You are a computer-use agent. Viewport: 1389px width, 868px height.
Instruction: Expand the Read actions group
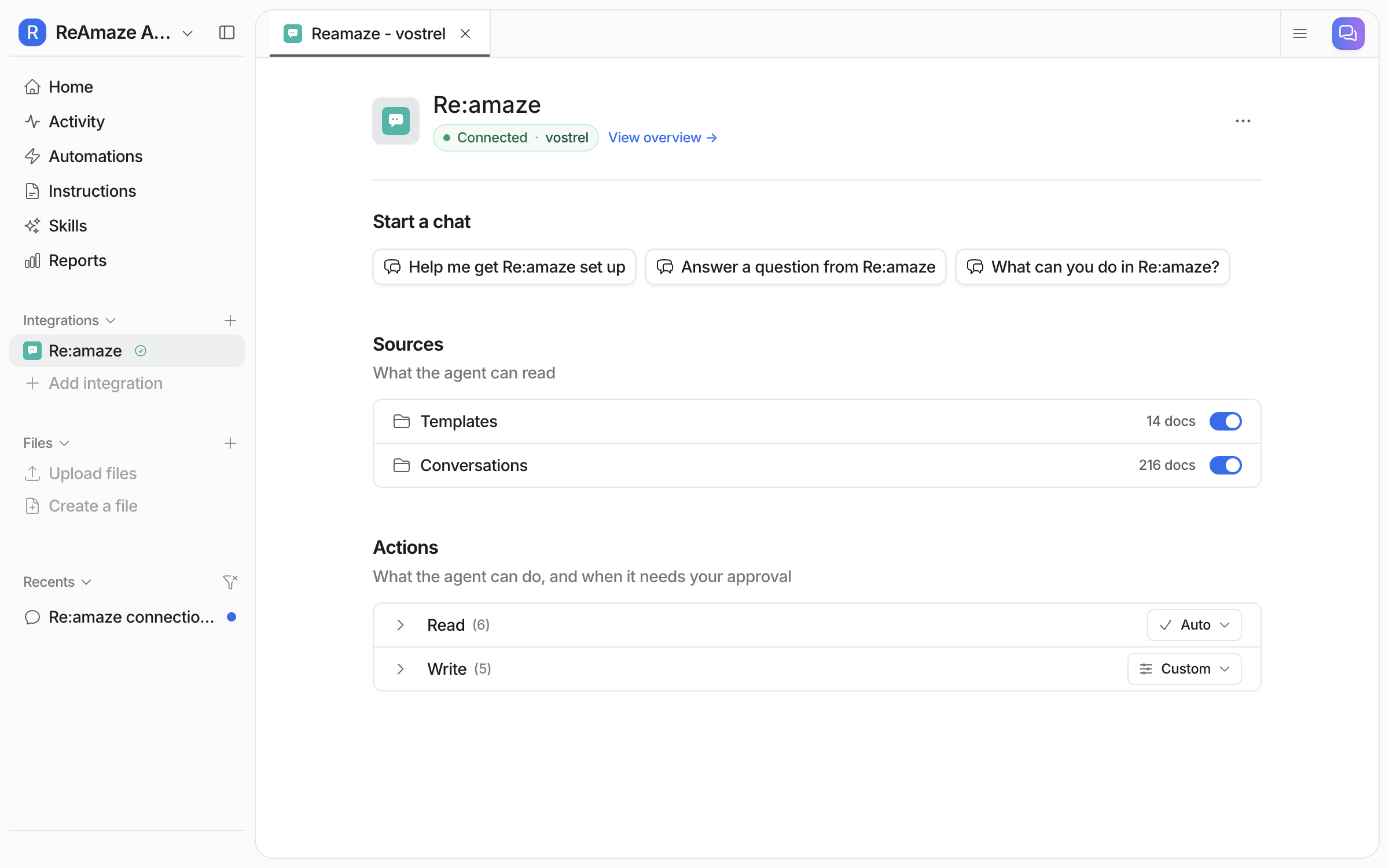click(400, 625)
